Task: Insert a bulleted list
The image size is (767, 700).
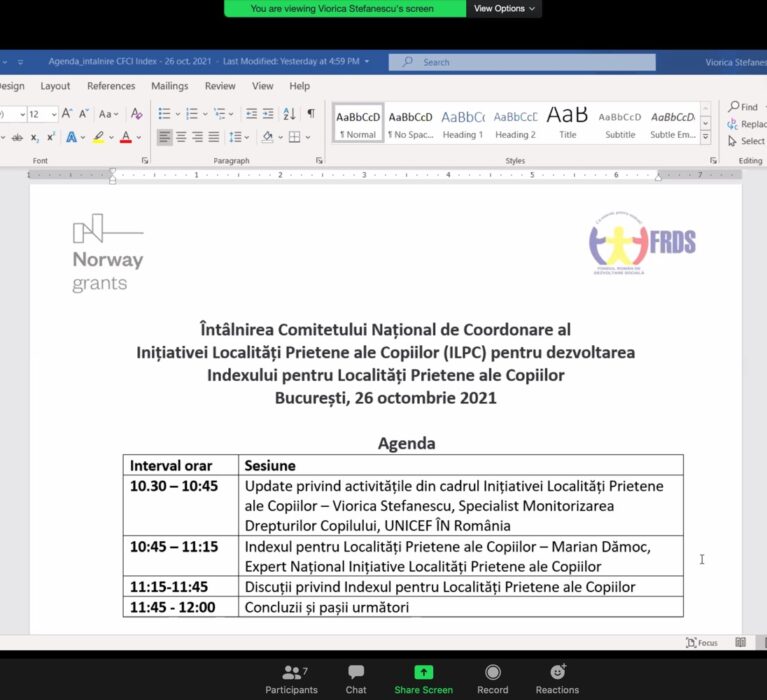Action: coord(164,114)
